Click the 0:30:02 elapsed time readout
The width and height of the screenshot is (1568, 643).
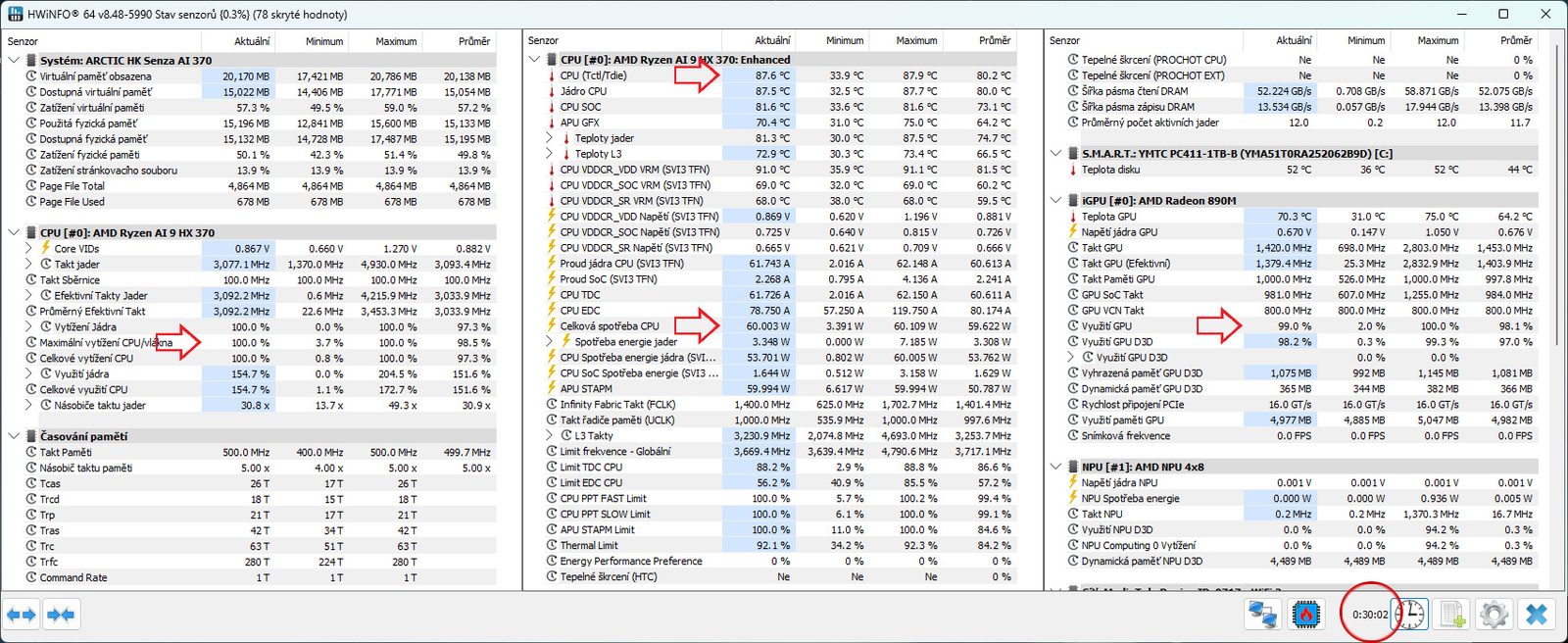tap(1370, 616)
